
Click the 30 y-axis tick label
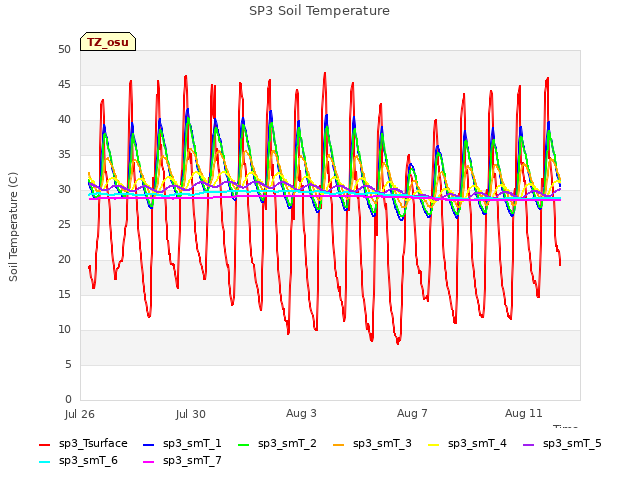[x=64, y=189]
